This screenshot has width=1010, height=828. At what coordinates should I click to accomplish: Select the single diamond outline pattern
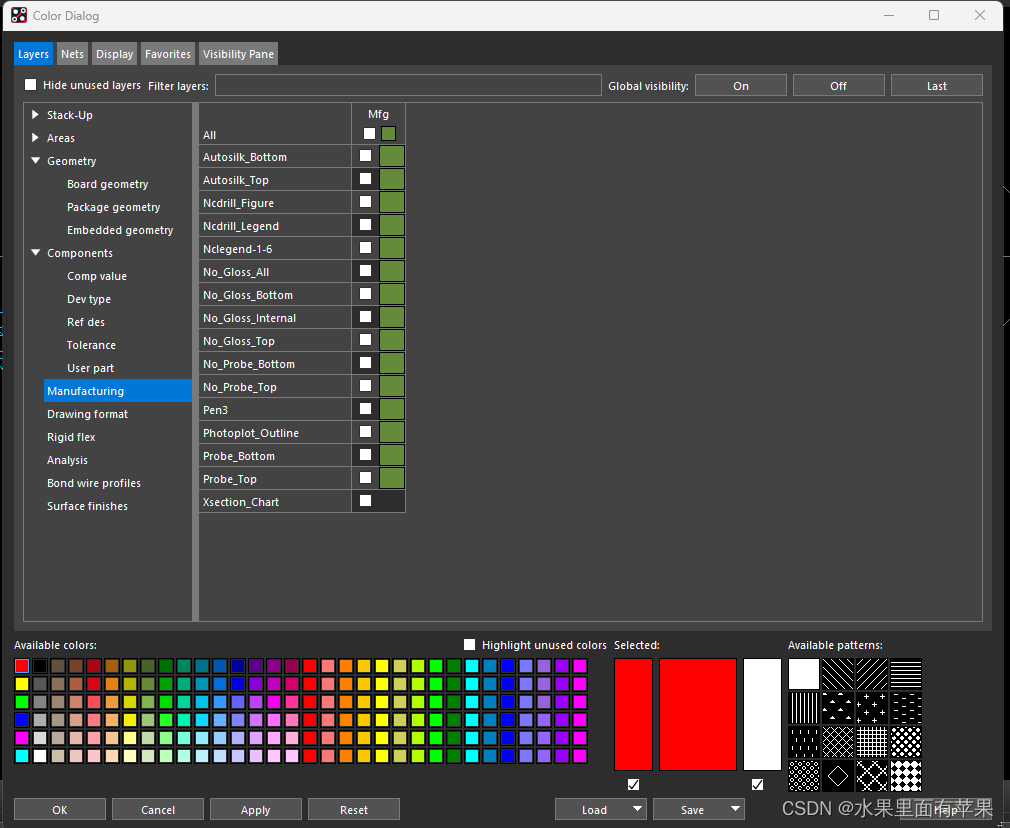(838, 776)
